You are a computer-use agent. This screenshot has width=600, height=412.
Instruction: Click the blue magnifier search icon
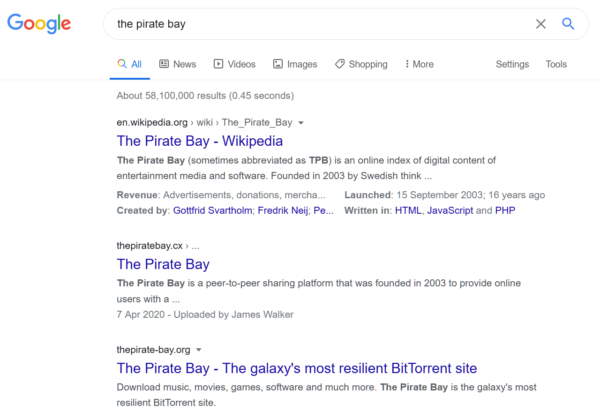tap(568, 24)
